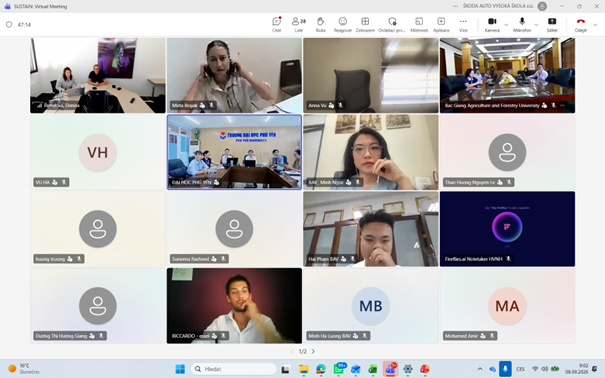The height and width of the screenshot is (378, 605).
Task: Open Settings gear in the taskbar
Action: pos(408,369)
